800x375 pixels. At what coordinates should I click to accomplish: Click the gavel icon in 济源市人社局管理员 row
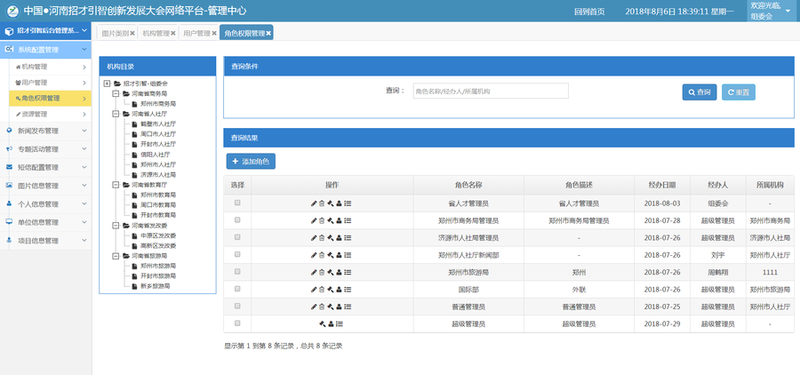tap(331, 238)
